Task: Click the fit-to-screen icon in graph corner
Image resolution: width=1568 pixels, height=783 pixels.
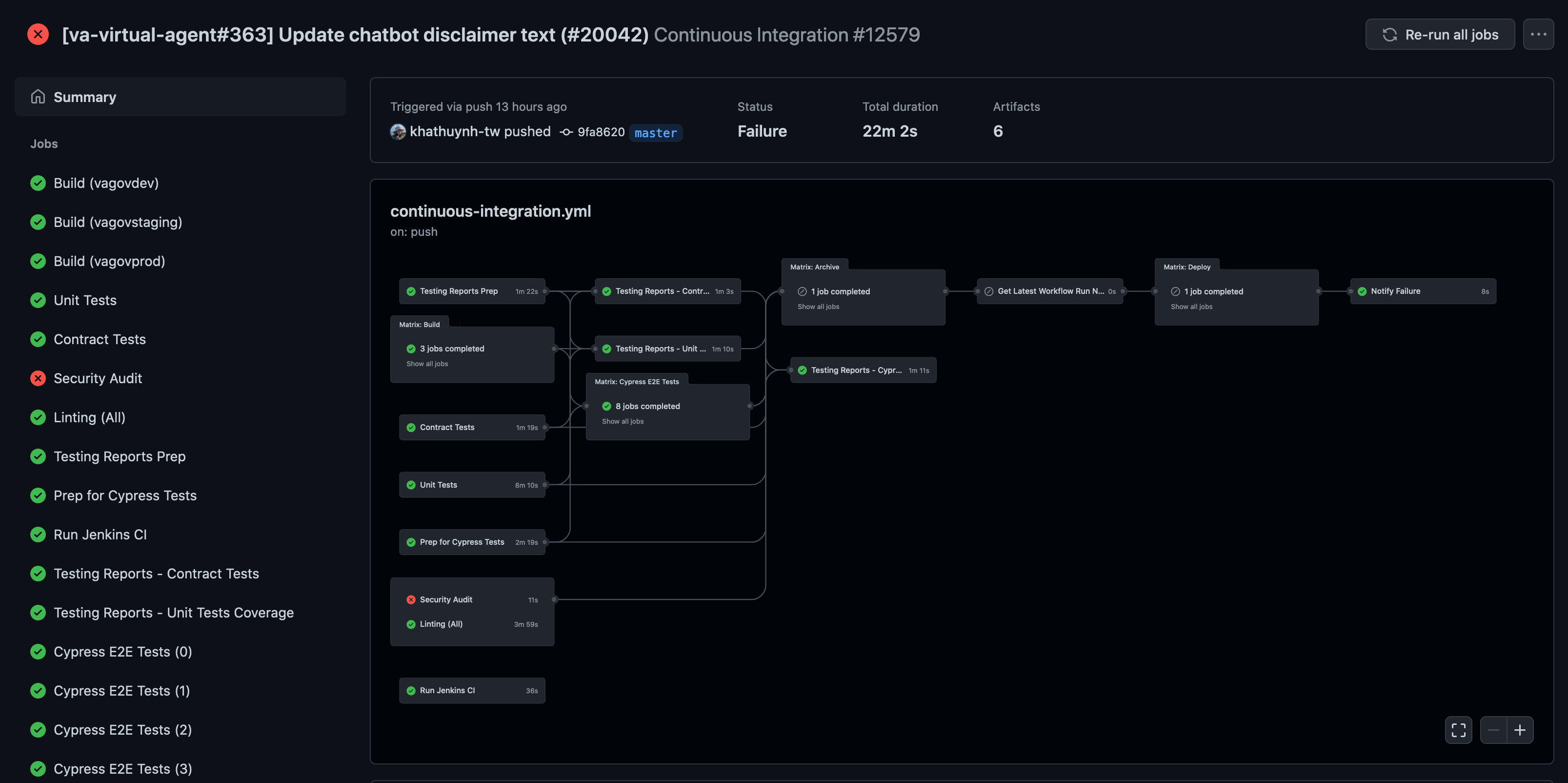Action: click(1458, 729)
